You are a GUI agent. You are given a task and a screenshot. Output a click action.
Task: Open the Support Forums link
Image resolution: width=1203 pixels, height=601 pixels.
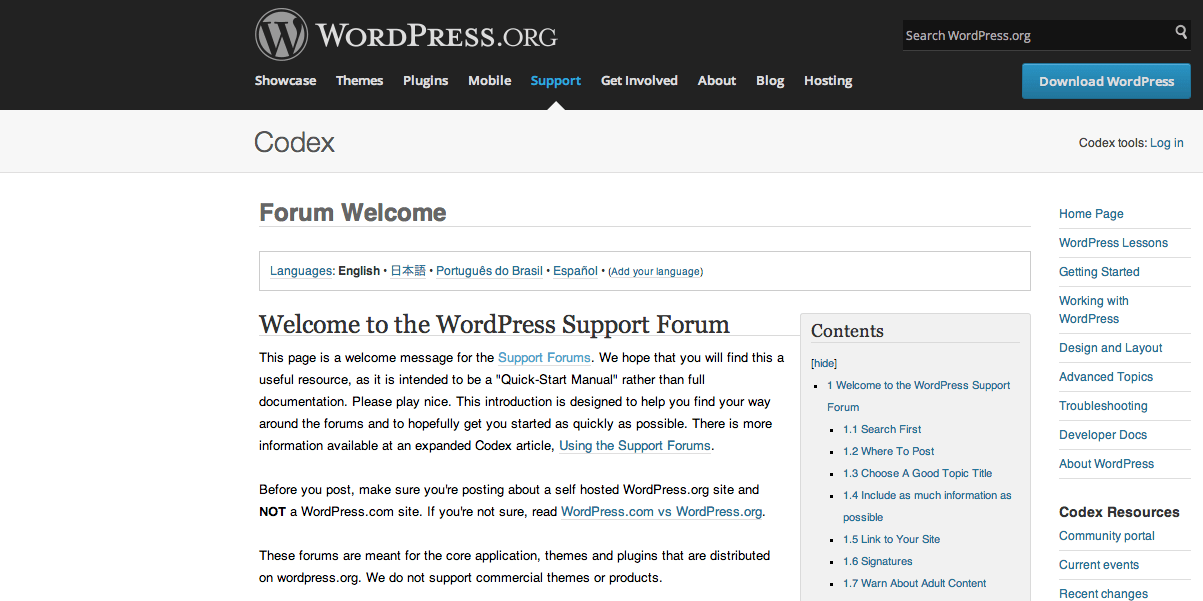pos(544,357)
